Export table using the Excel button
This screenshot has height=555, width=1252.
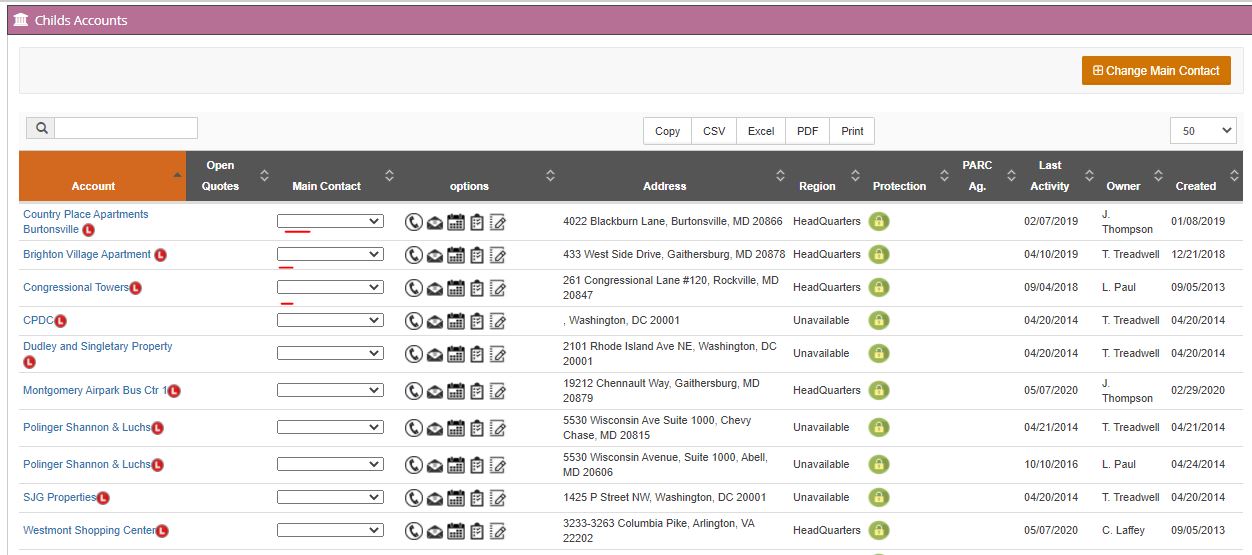[761, 131]
